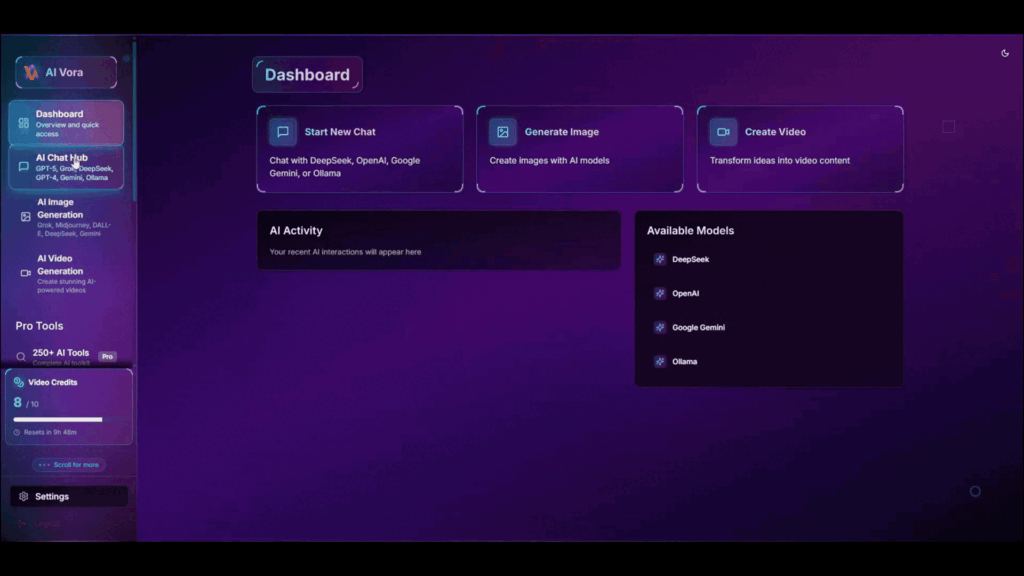Viewport: 1024px width, 576px height.
Task: Click the Start New Chat card icon
Action: pos(283,132)
